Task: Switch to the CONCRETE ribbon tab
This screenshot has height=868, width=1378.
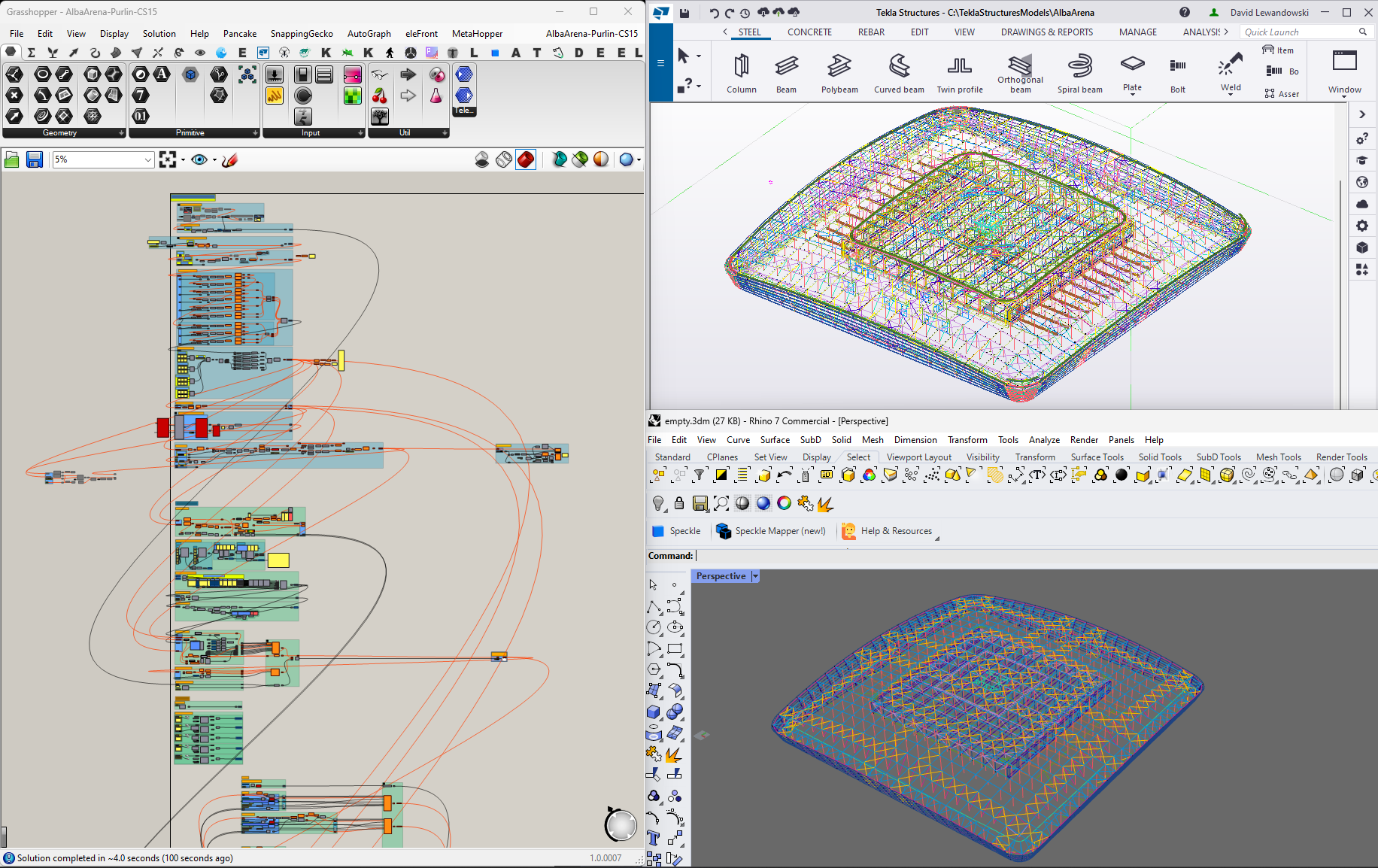Action: coord(809,32)
